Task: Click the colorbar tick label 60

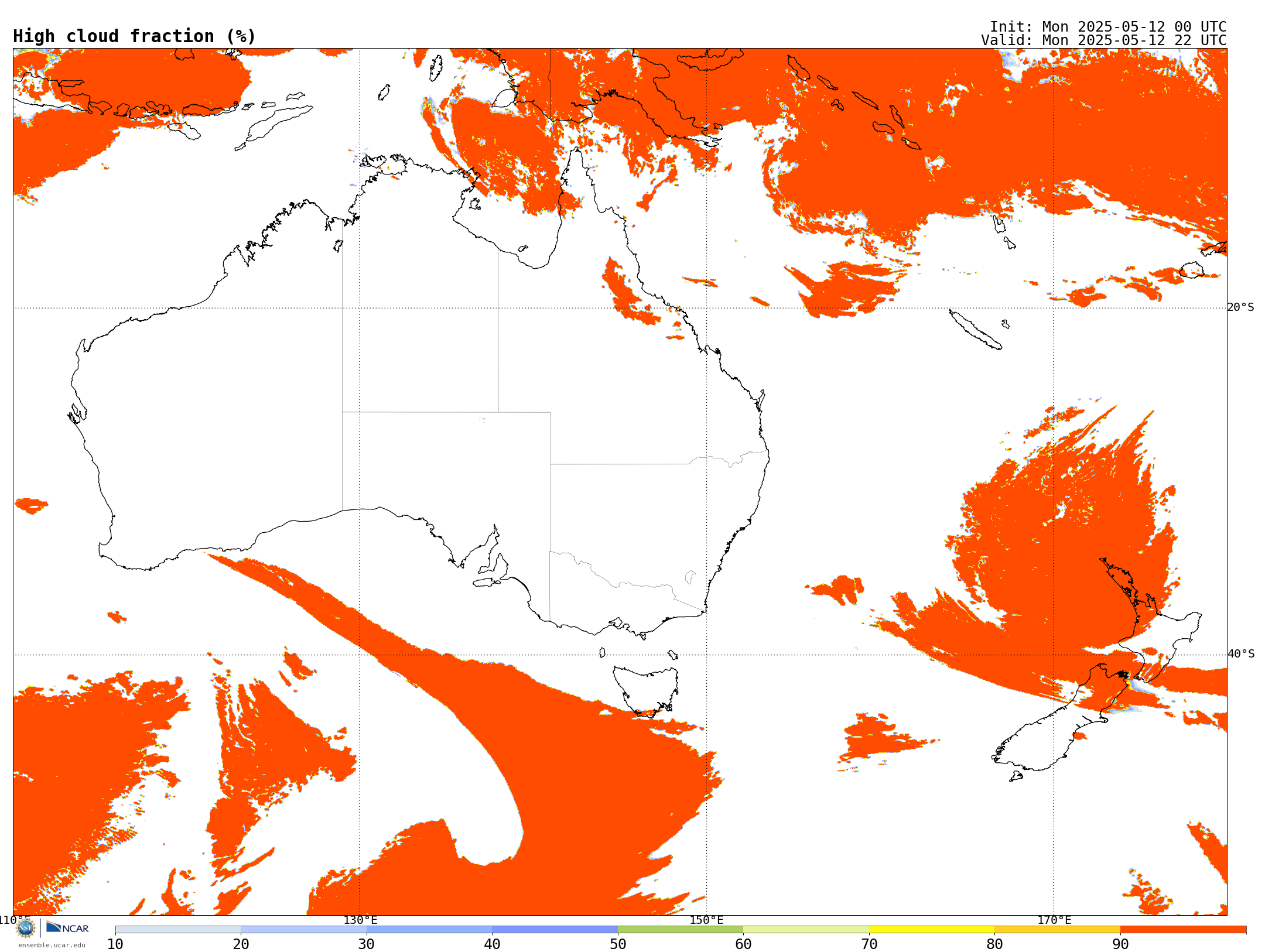Action: (x=743, y=944)
